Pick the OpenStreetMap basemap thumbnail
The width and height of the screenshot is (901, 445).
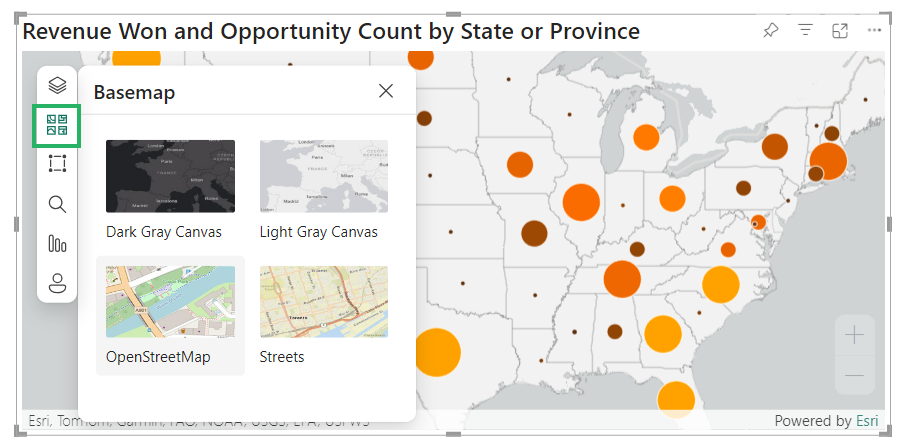[x=171, y=302]
